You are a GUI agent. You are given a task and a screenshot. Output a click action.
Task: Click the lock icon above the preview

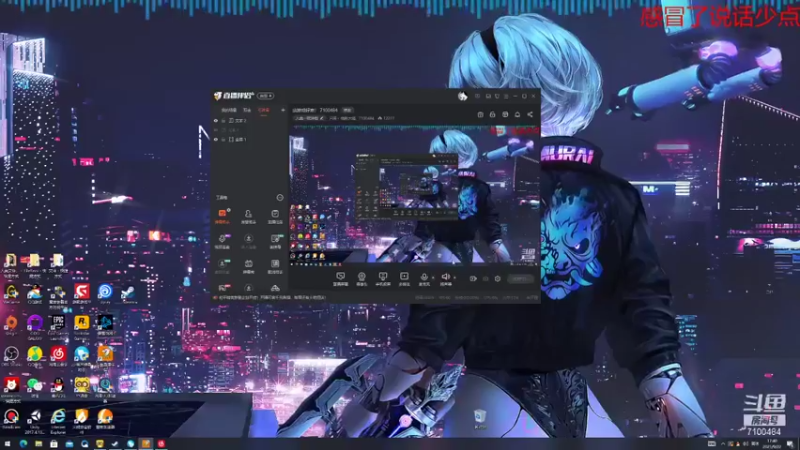(492, 114)
